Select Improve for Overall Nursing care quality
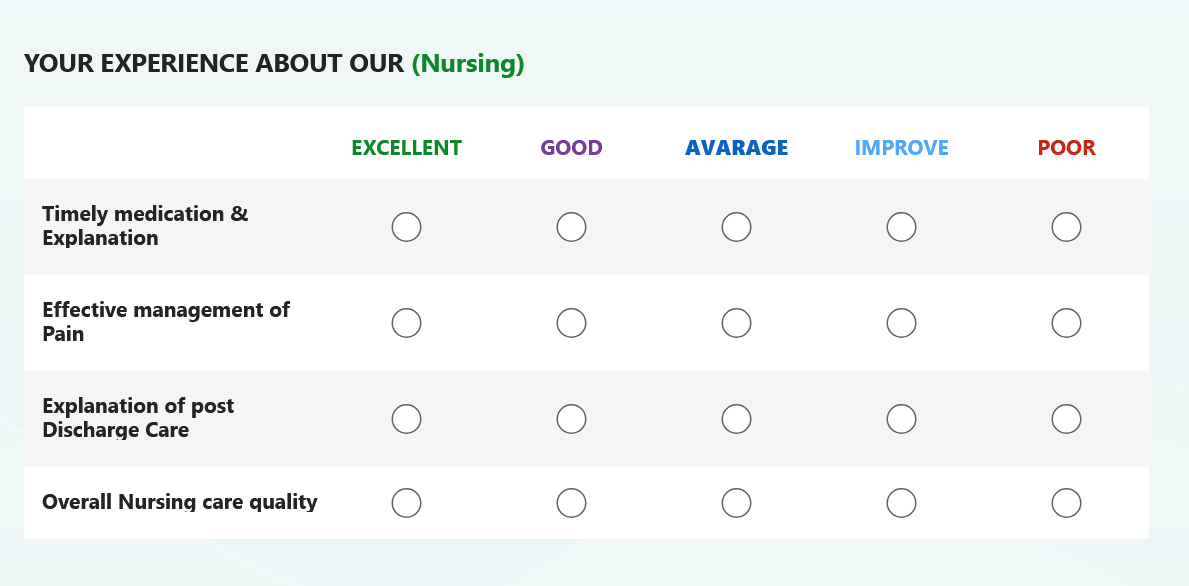The width and height of the screenshot is (1189, 586). pos(901,503)
